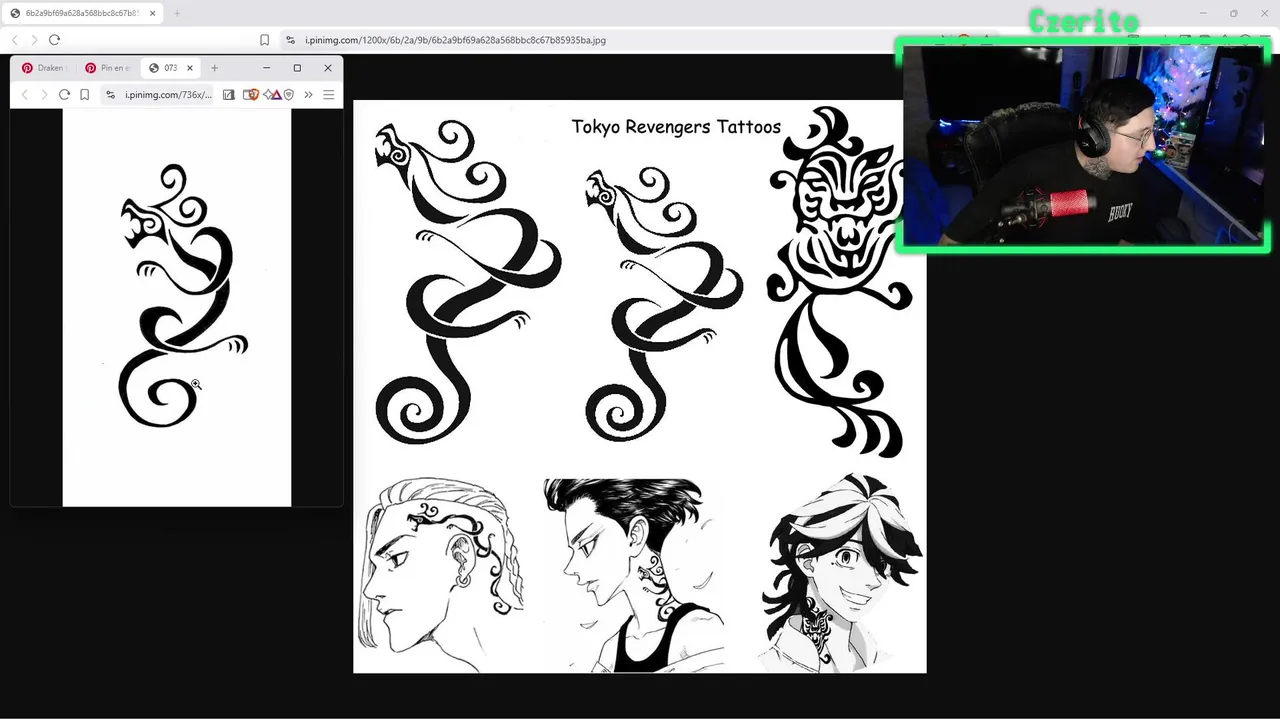Open site settings icon in main address bar
Image resolution: width=1280 pixels, height=720 pixels.
pyautogui.click(x=290, y=40)
